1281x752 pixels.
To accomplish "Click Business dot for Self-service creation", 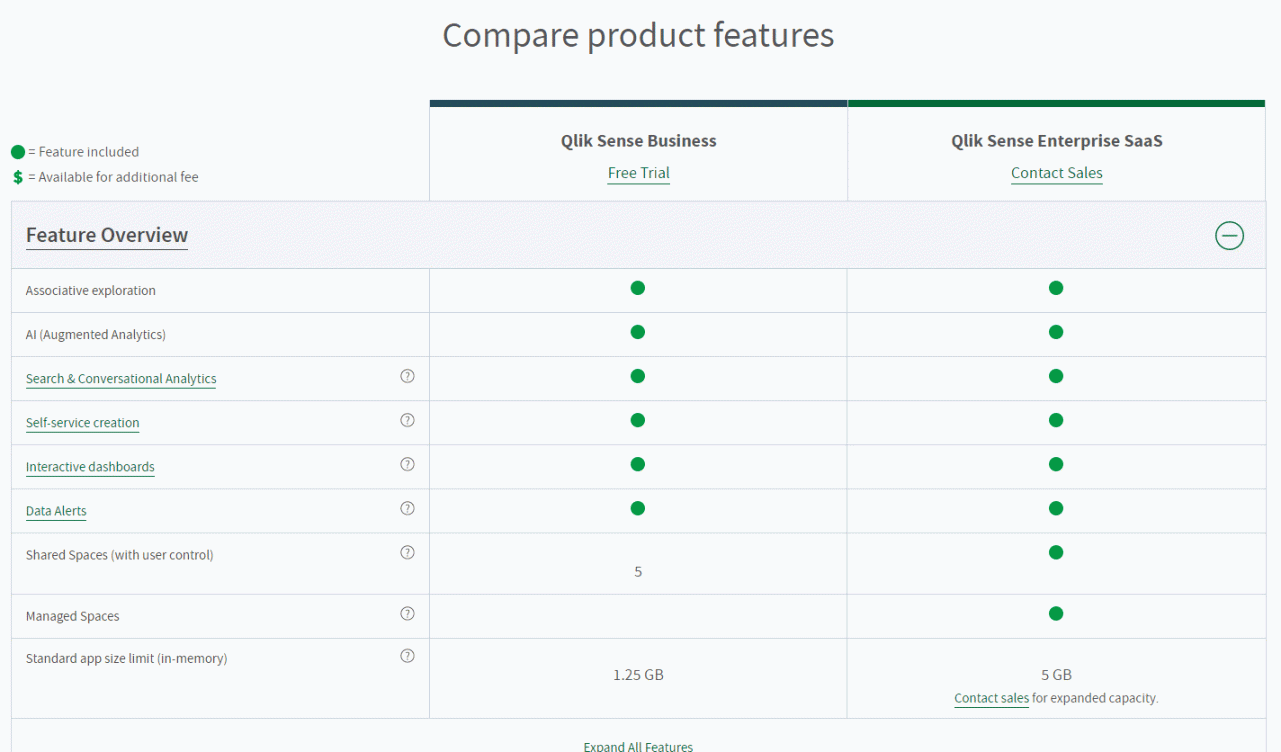I will tap(638, 420).
